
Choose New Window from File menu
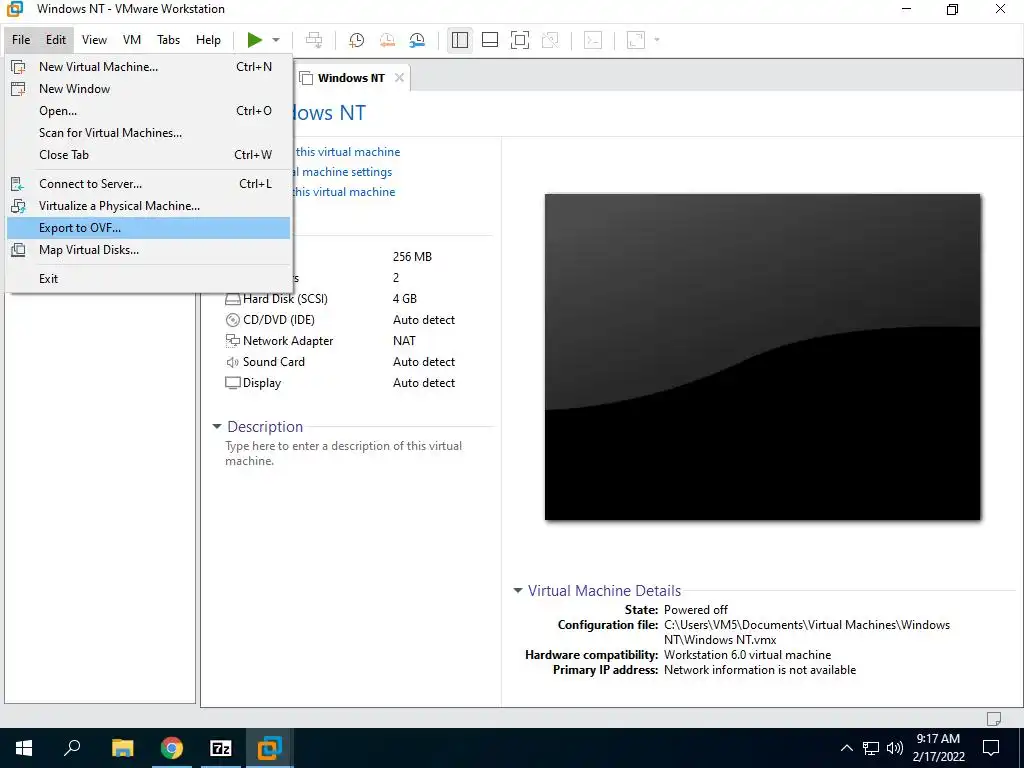(148, 89)
